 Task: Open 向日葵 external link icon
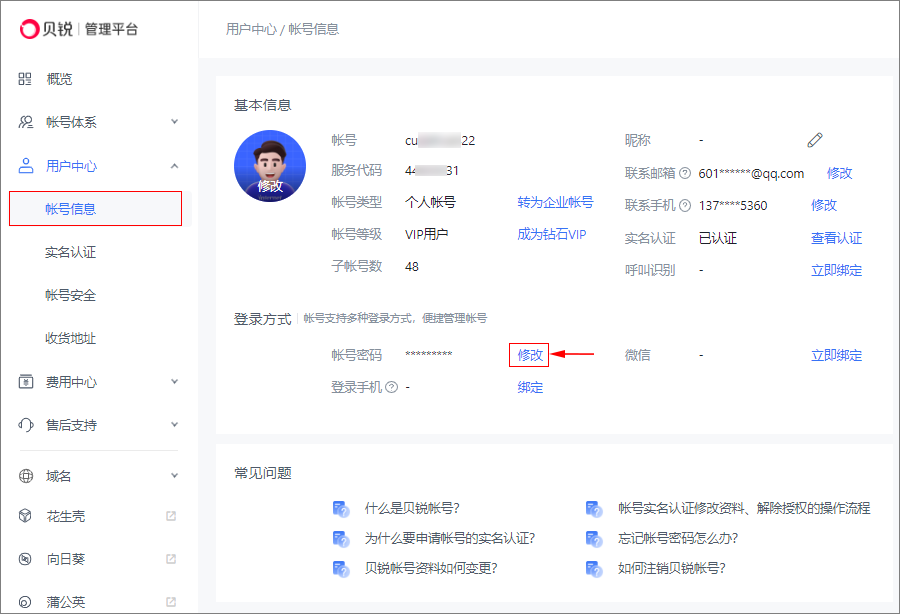point(171,559)
